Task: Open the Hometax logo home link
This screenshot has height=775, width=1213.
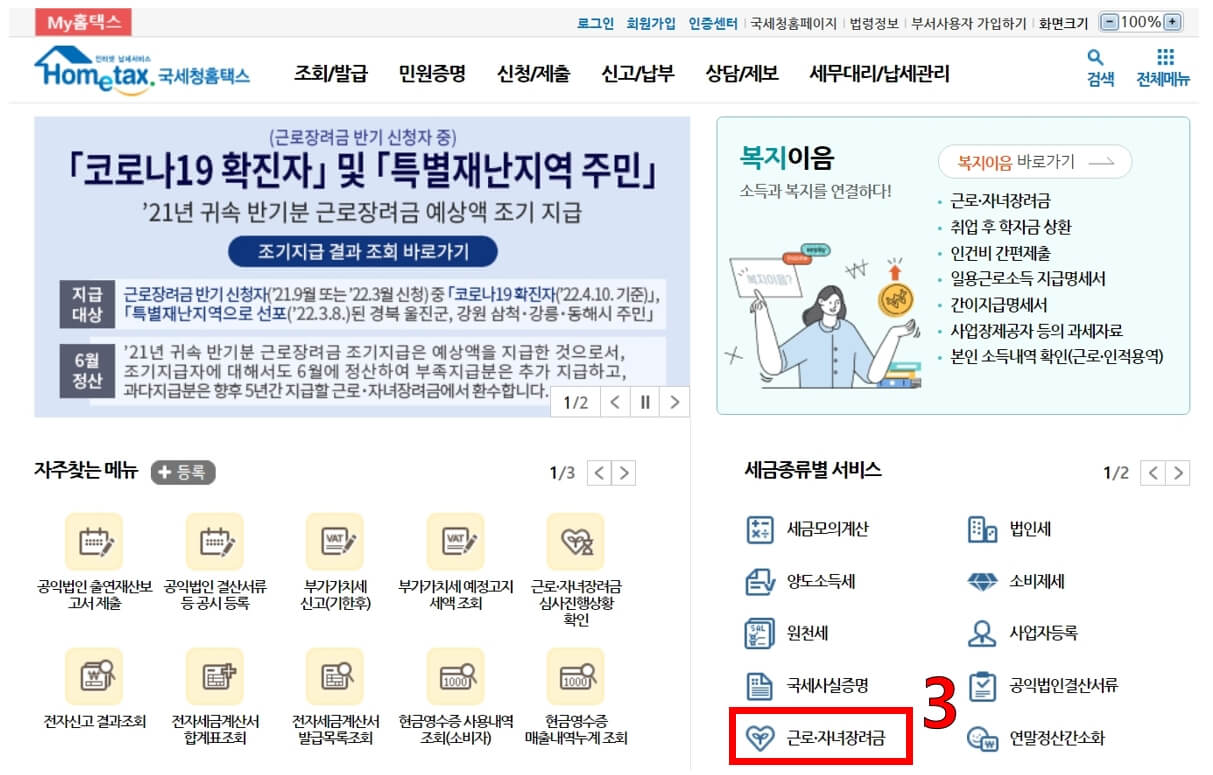Action: (x=142, y=71)
